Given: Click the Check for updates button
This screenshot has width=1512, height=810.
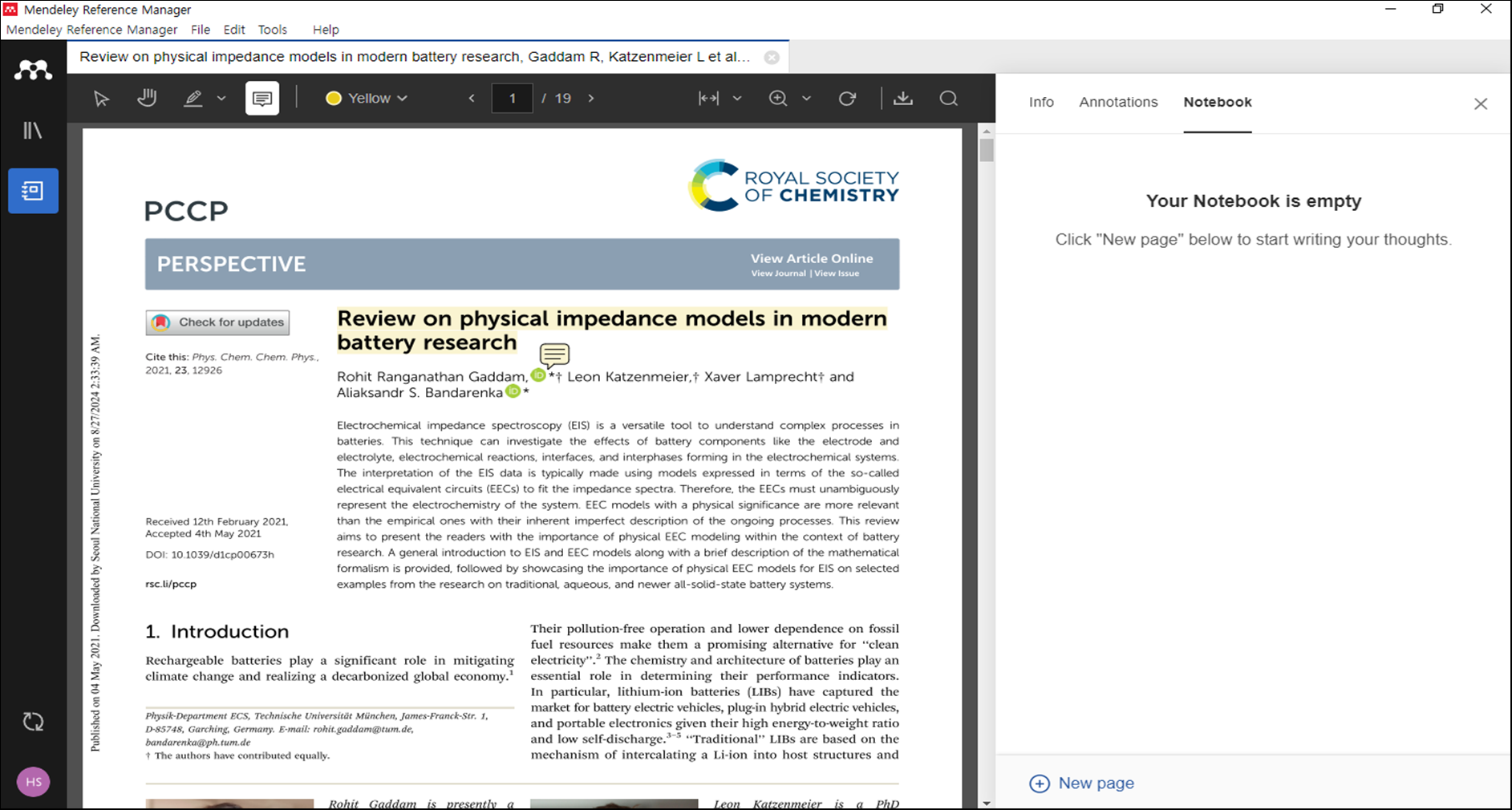Looking at the screenshot, I should (x=217, y=322).
